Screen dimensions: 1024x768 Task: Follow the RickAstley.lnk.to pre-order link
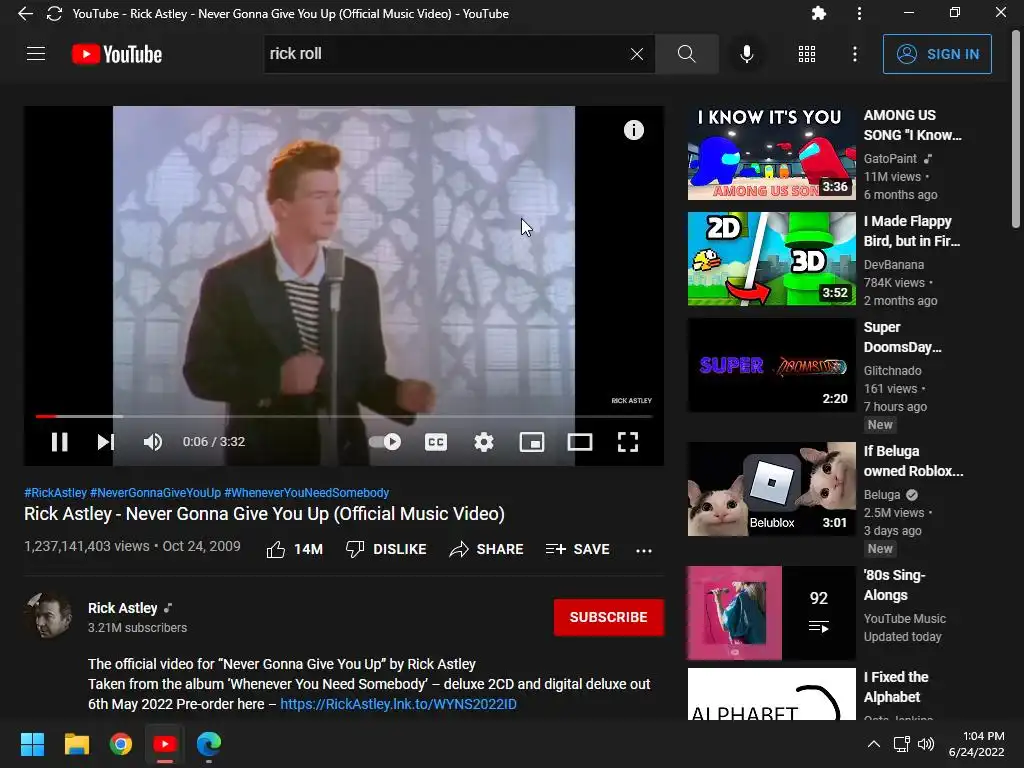(x=398, y=704)
